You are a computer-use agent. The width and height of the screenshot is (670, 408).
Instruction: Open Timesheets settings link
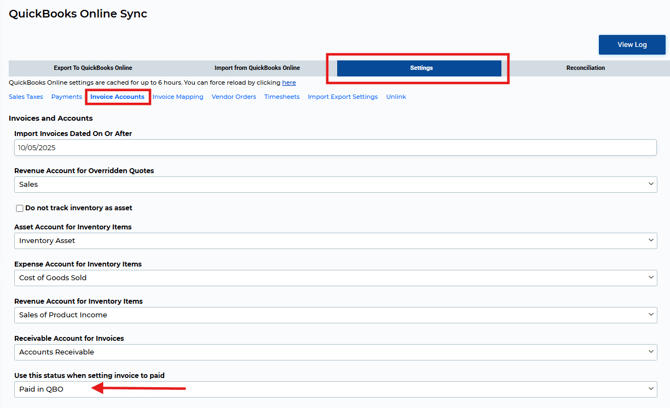(282, 97)
